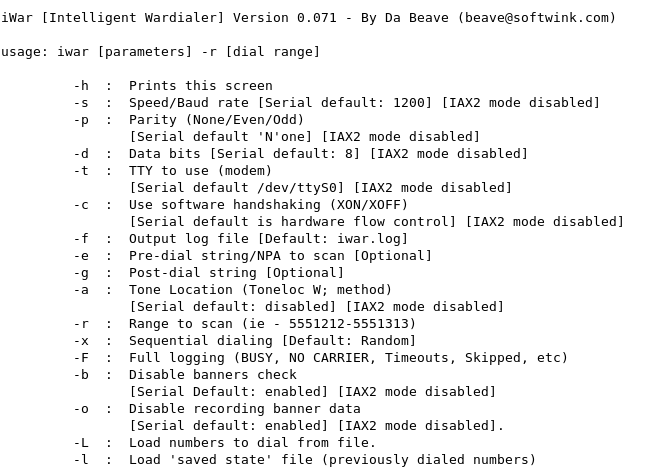Click the 'Disable recording banner data' text

(245, 408)
